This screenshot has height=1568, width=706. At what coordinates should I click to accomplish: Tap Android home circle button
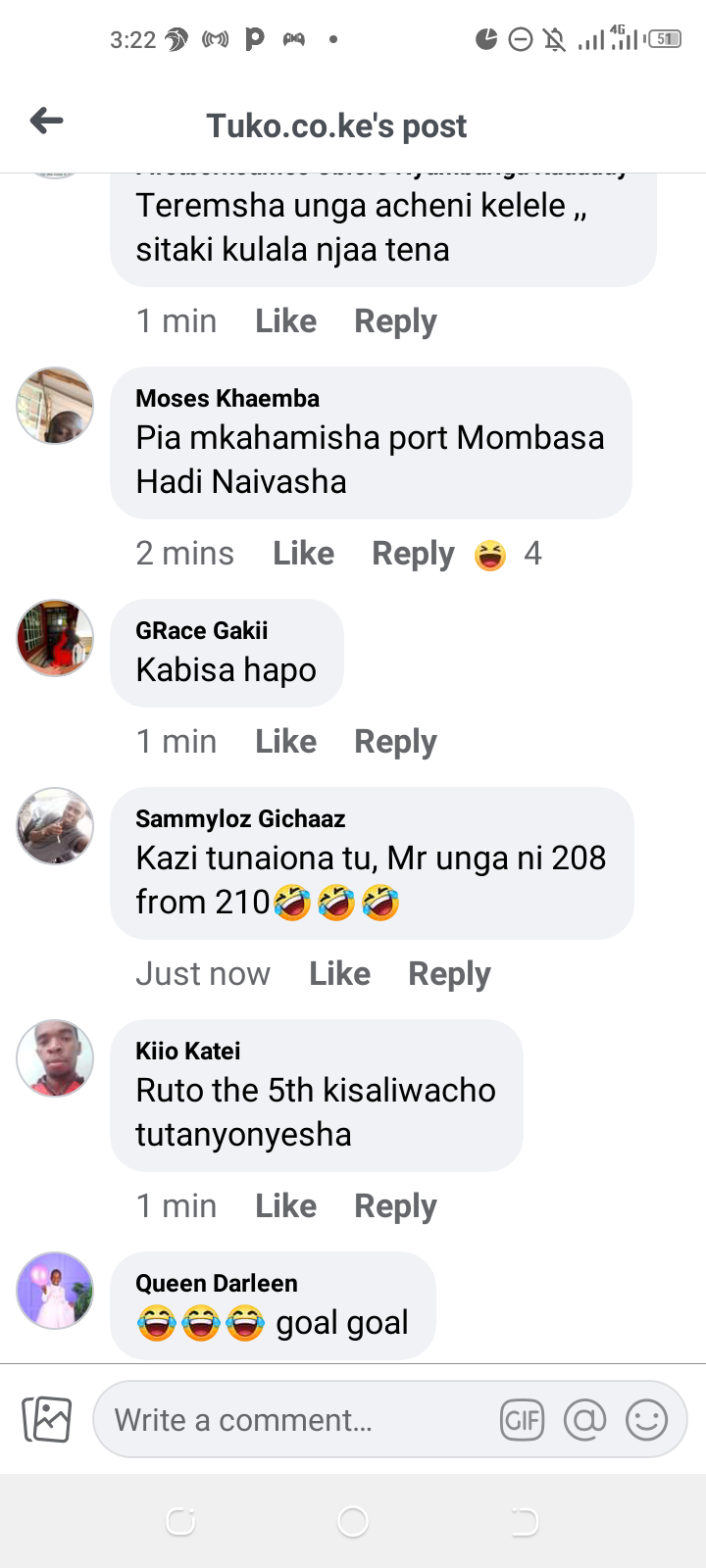click(353, 1521)
